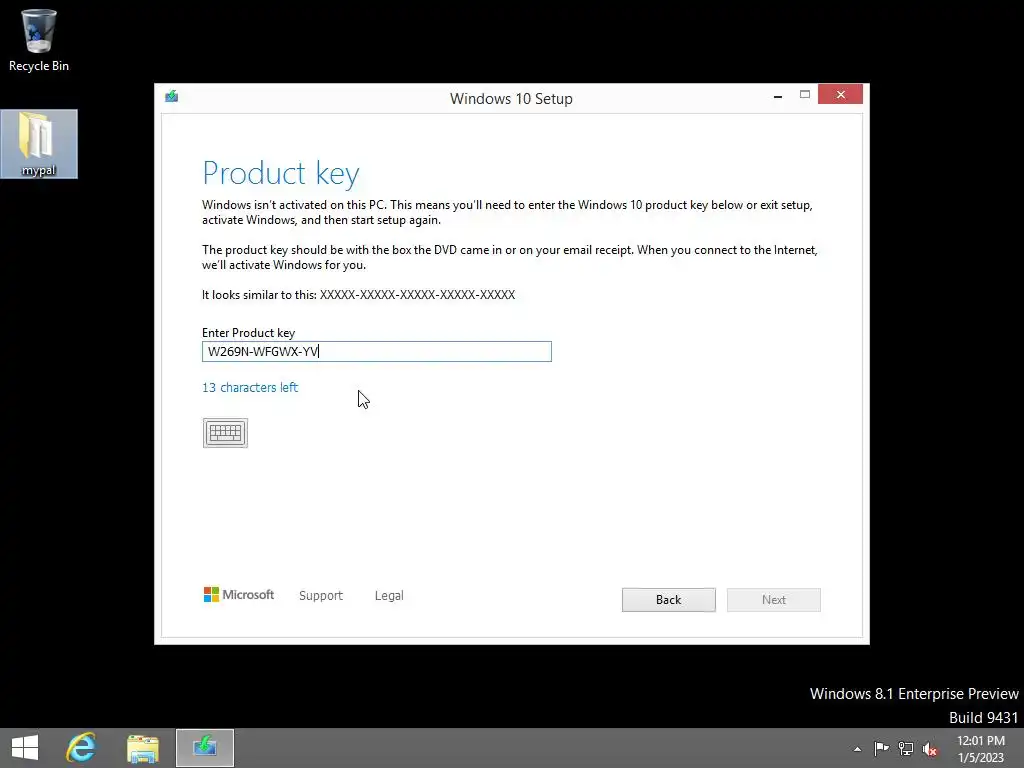
Task: Click the 'Product key' heading
Action: (281, 173)
